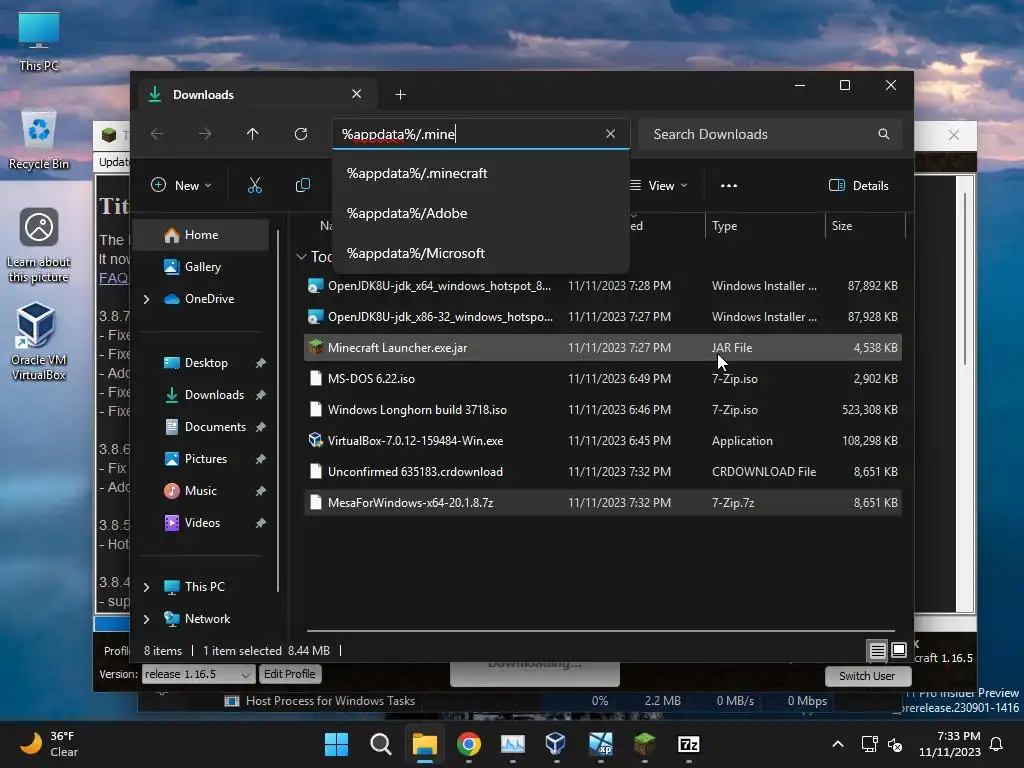Select OpenJDK8U-jdk_x86-32 installer file
Screen dimensions: 1024x768
click(x=603, y=317)
